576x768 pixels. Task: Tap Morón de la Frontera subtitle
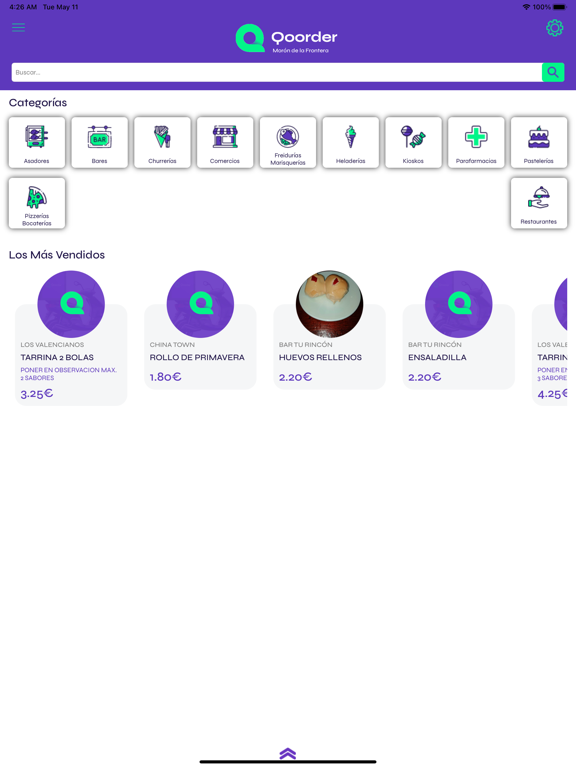tap(301, 50)
